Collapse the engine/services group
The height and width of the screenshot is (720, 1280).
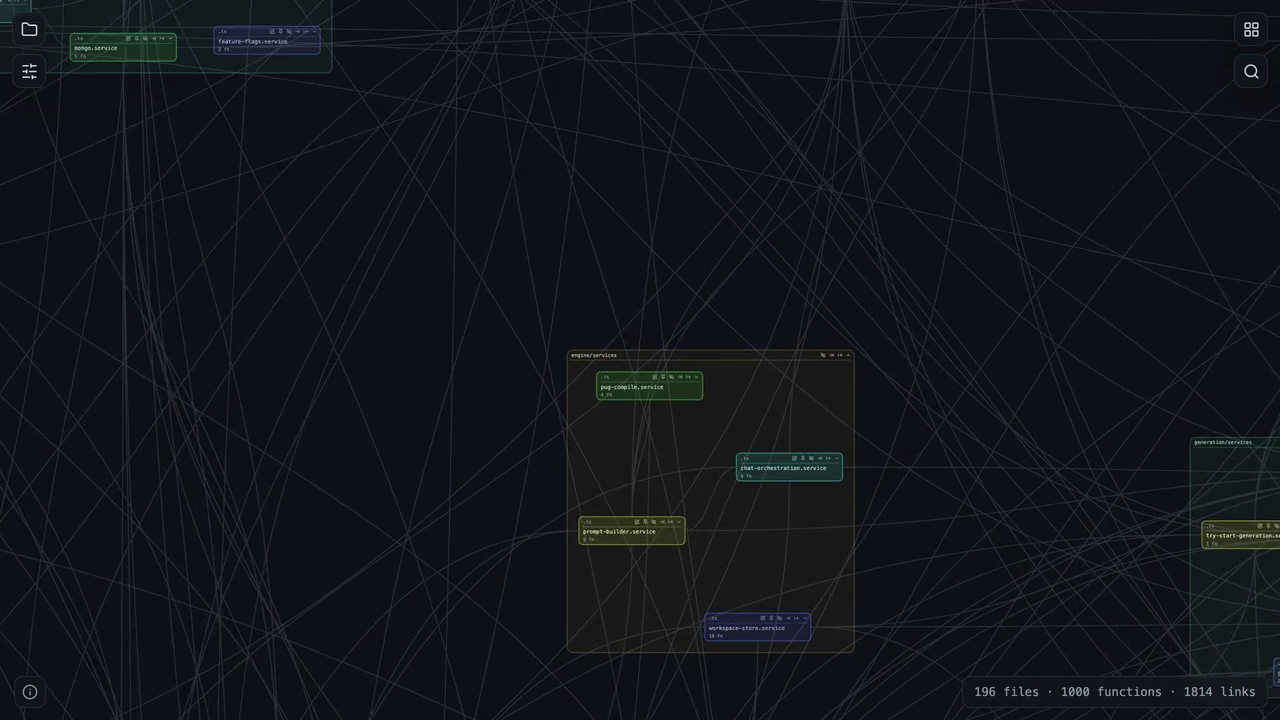[849, 355]
